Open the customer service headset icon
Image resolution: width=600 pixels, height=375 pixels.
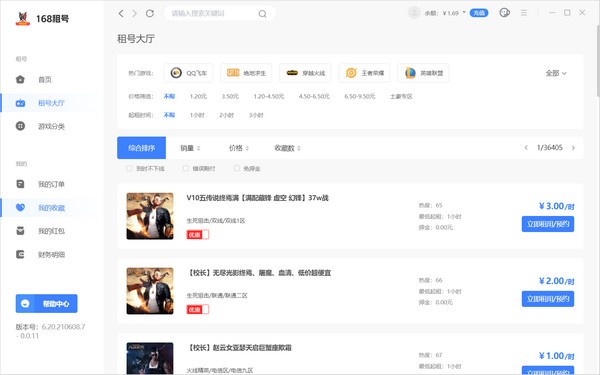504,13
